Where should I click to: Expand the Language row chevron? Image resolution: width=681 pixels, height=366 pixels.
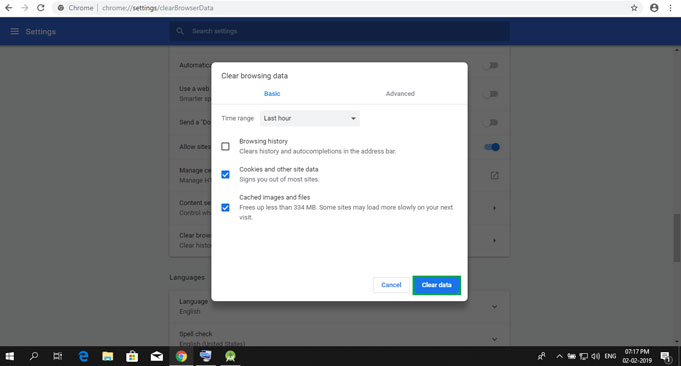point(494,307)
